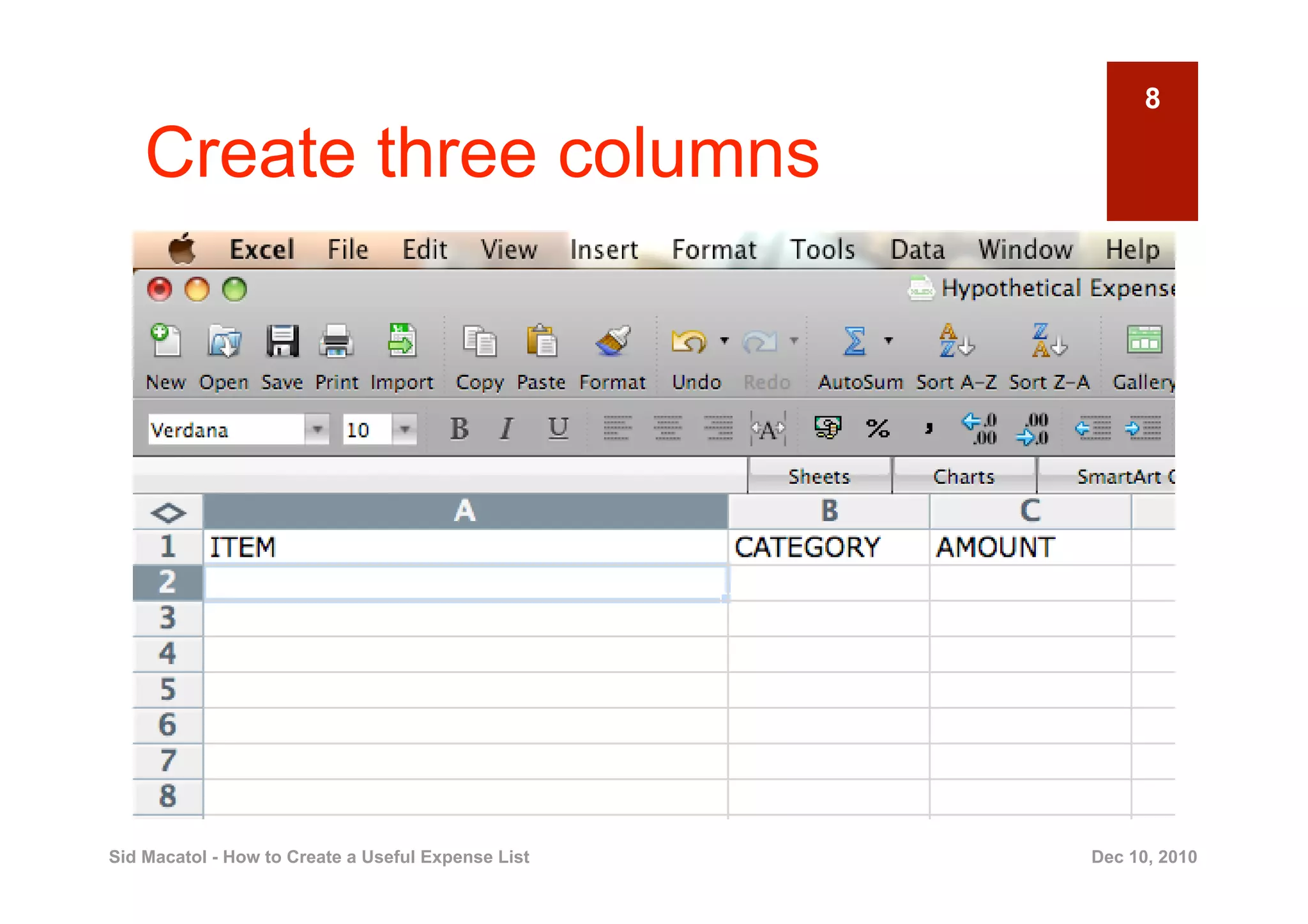Click the Verdana font name field
This screenshot has height=924, width=1308.
tap(226, 430)
